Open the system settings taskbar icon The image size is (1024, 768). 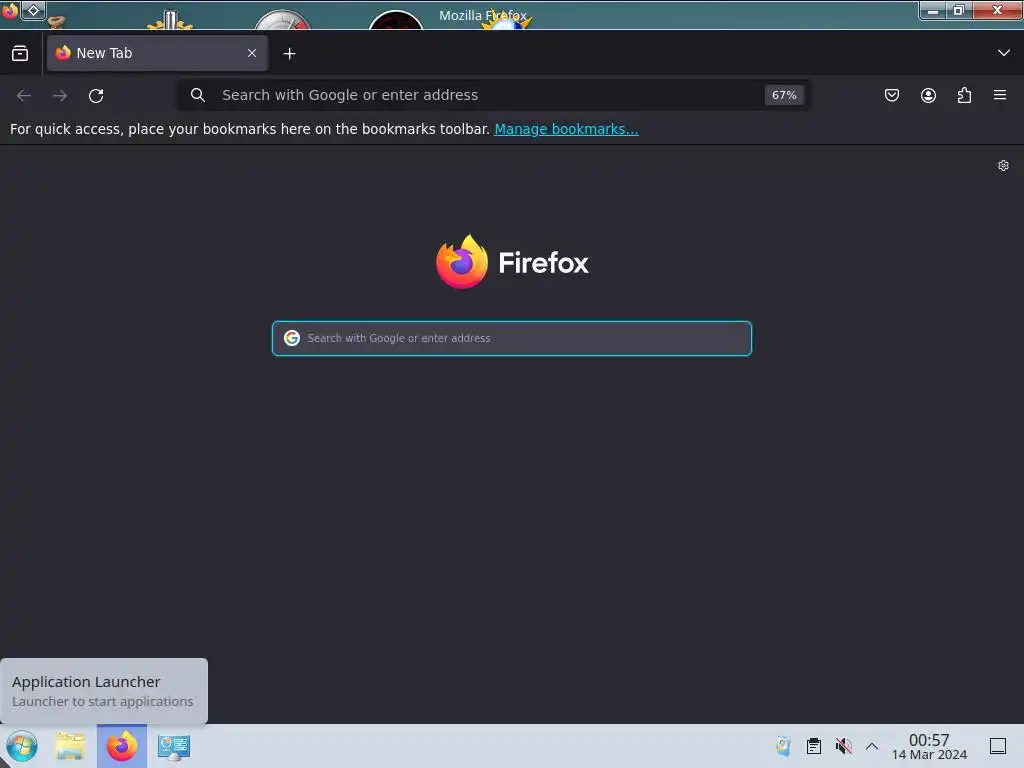point(174,746)
